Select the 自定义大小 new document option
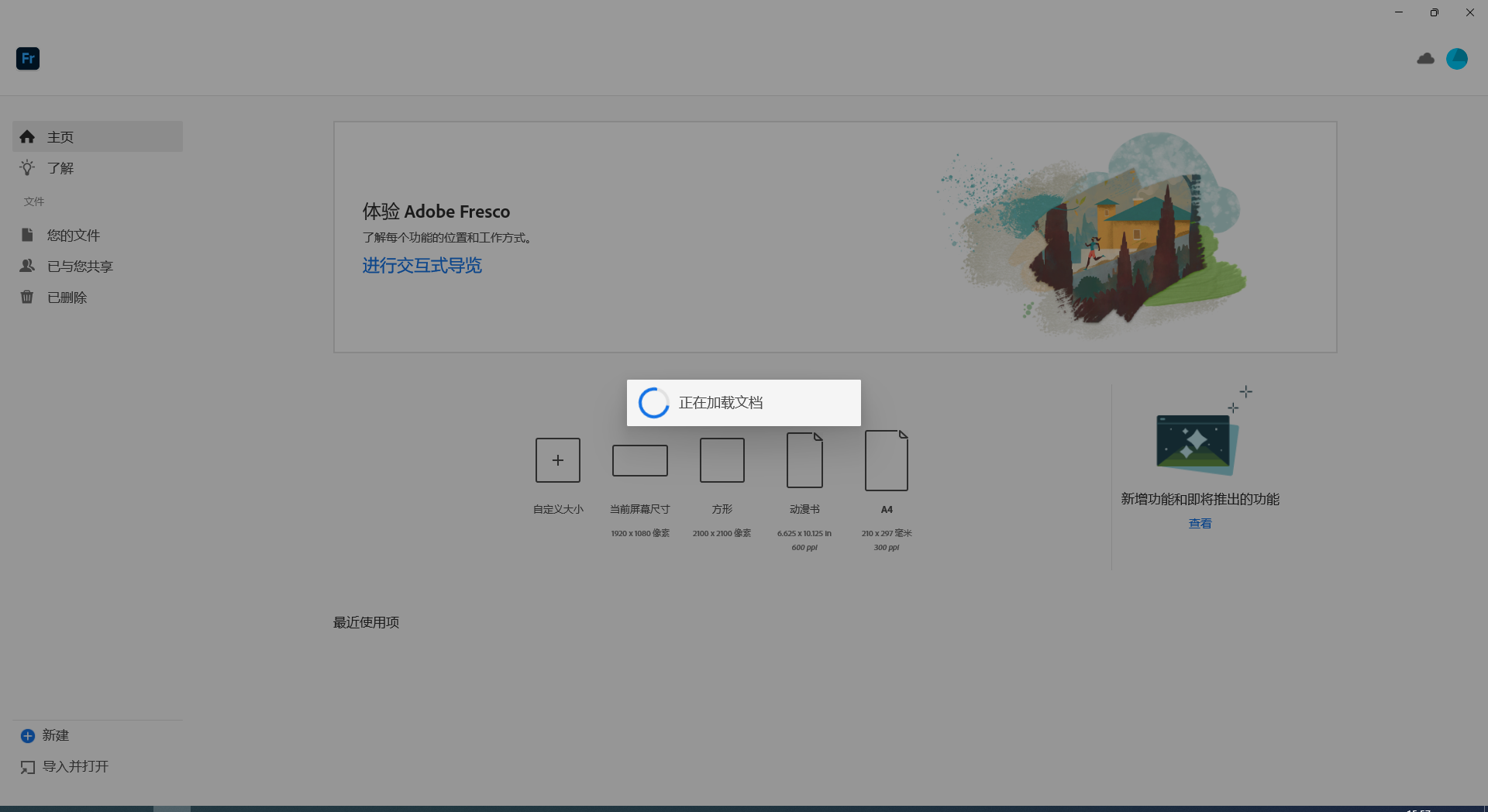The image size is (1488, 812). point(558,459)
